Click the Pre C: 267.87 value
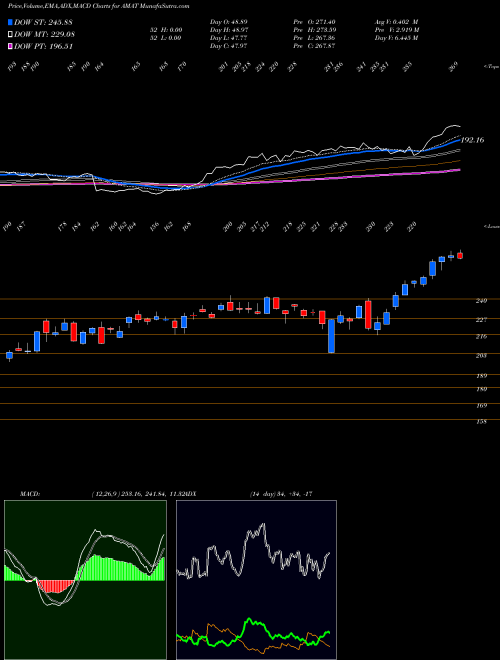This screenshot has width=500, height=660. click(x=314, y=46)
